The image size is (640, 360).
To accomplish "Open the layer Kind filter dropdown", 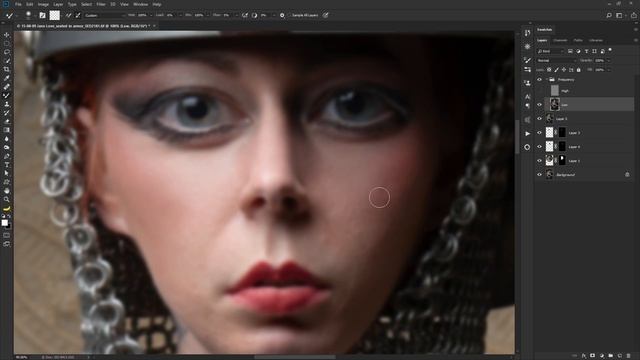I will [x=551, y=51].
